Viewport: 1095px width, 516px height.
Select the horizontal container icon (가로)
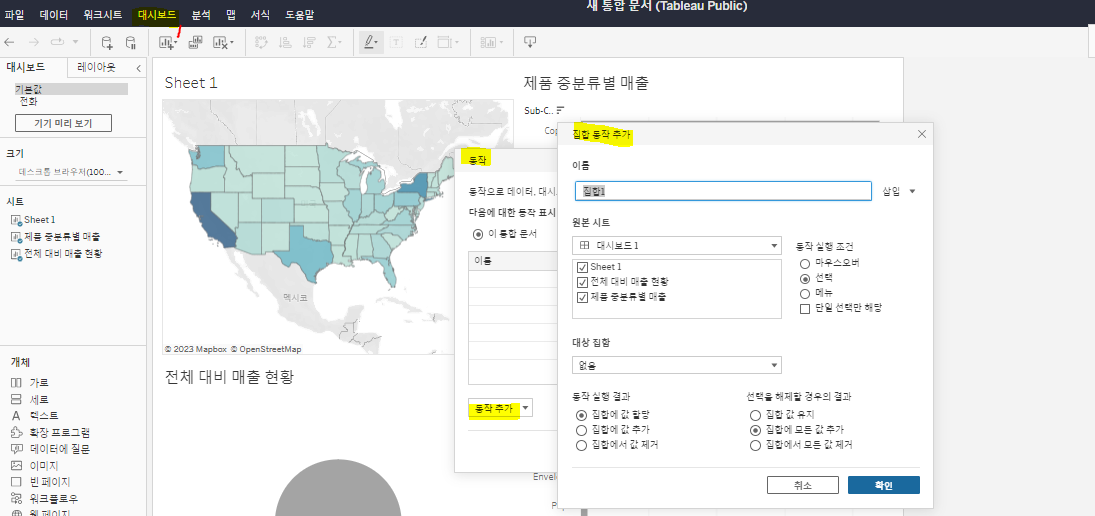(16, 383)
